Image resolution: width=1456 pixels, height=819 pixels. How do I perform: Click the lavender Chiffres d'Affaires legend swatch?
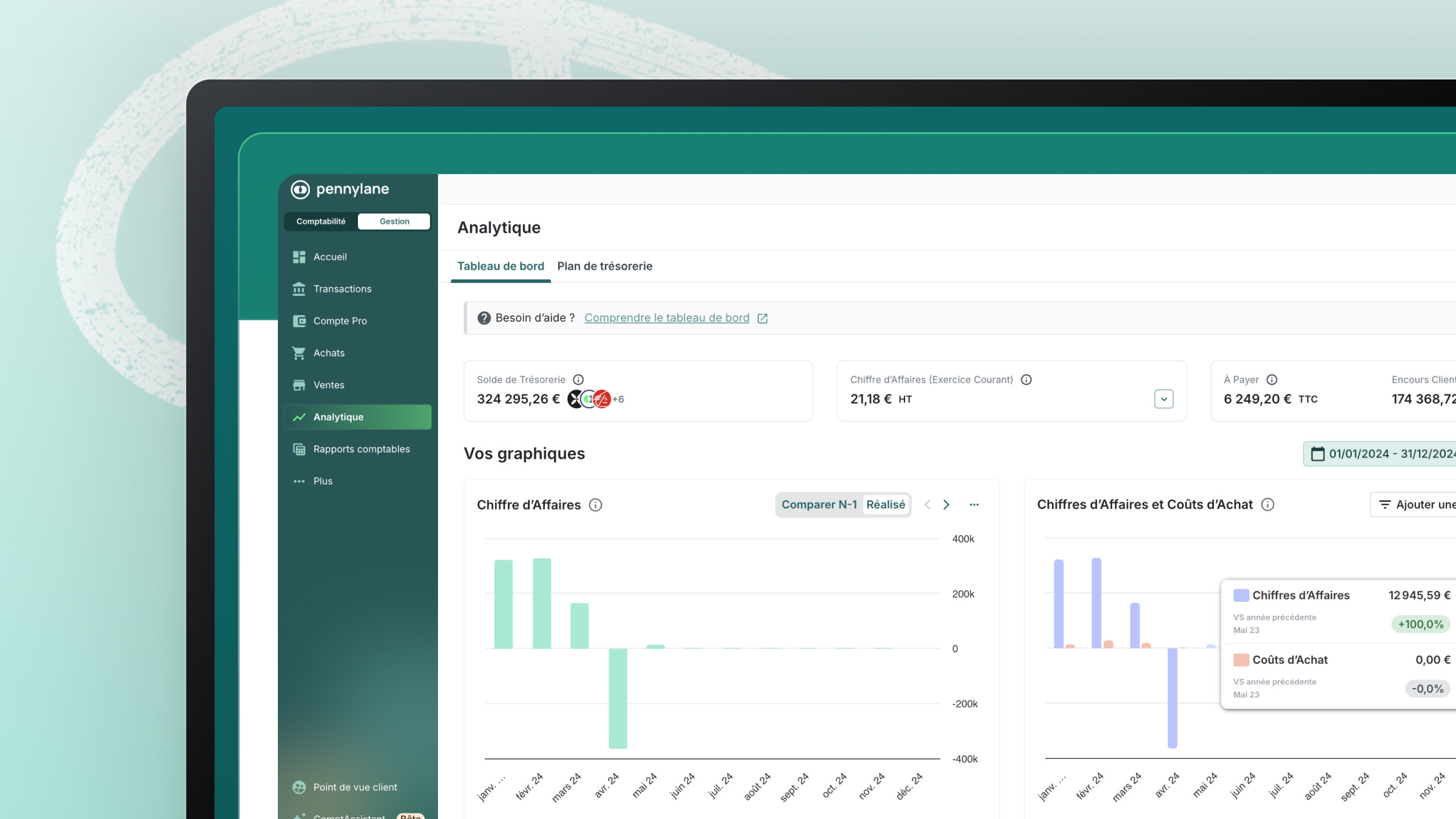tap(1241, 596)
